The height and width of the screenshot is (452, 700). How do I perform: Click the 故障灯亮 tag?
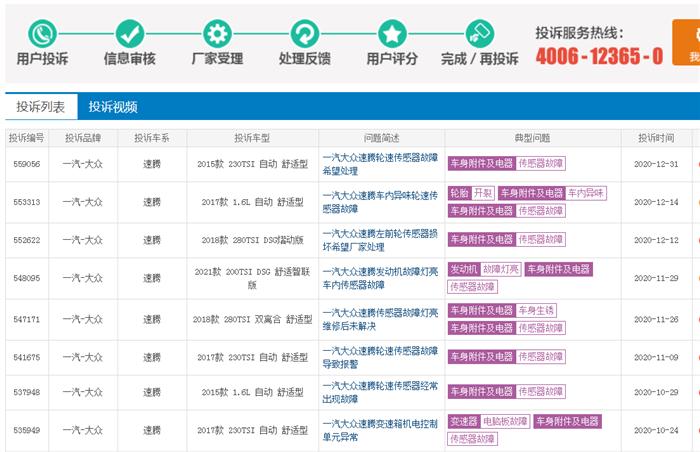tap(501, 269)
